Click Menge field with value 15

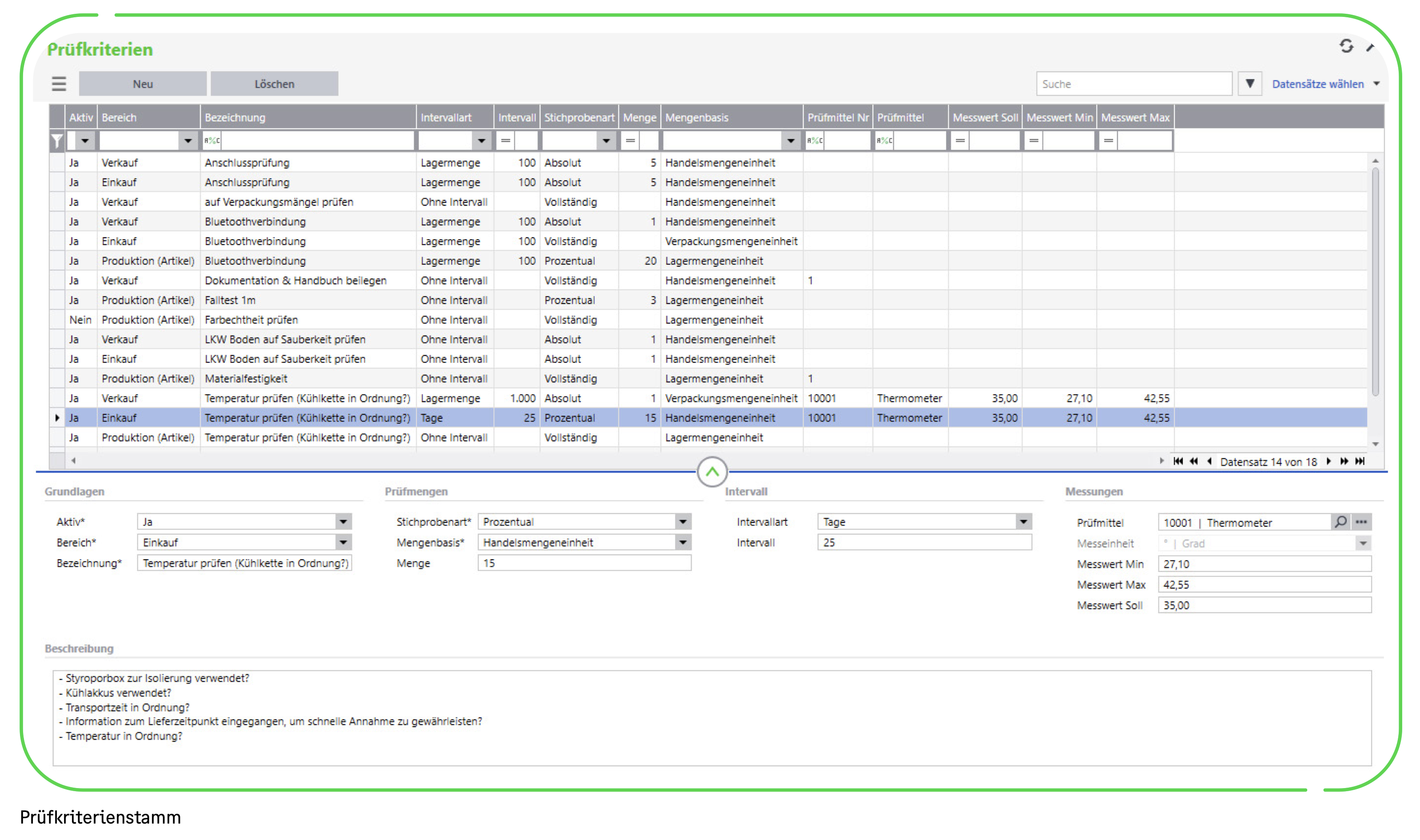coord(584,563)
